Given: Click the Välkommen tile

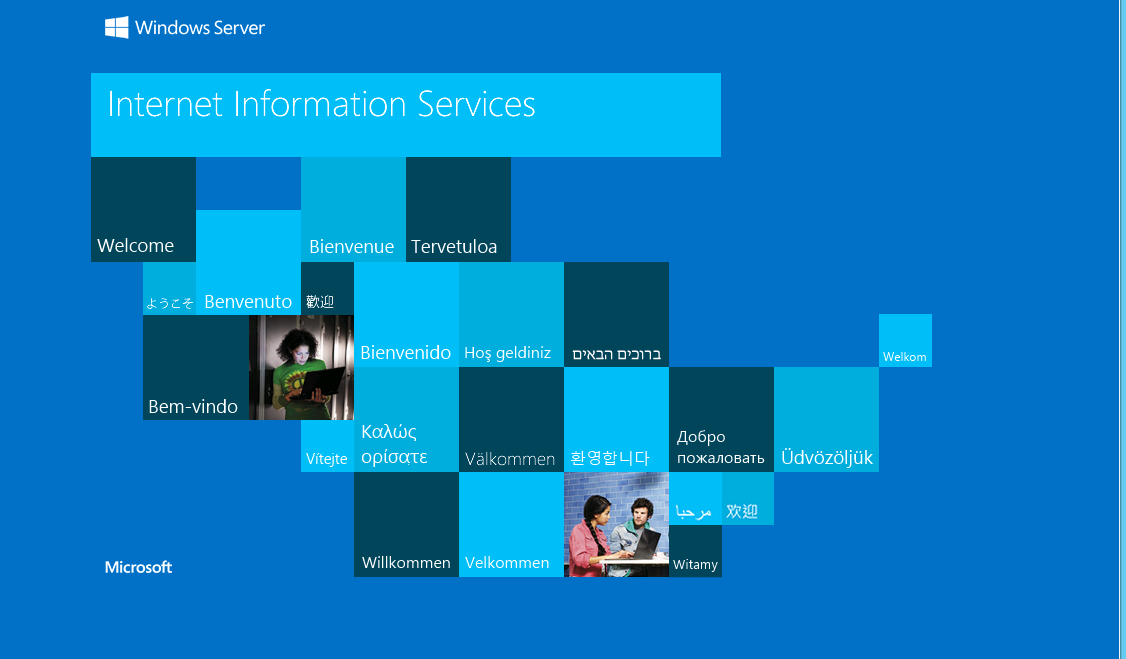Looking at the screenshot, I should (x=511, y=419).
